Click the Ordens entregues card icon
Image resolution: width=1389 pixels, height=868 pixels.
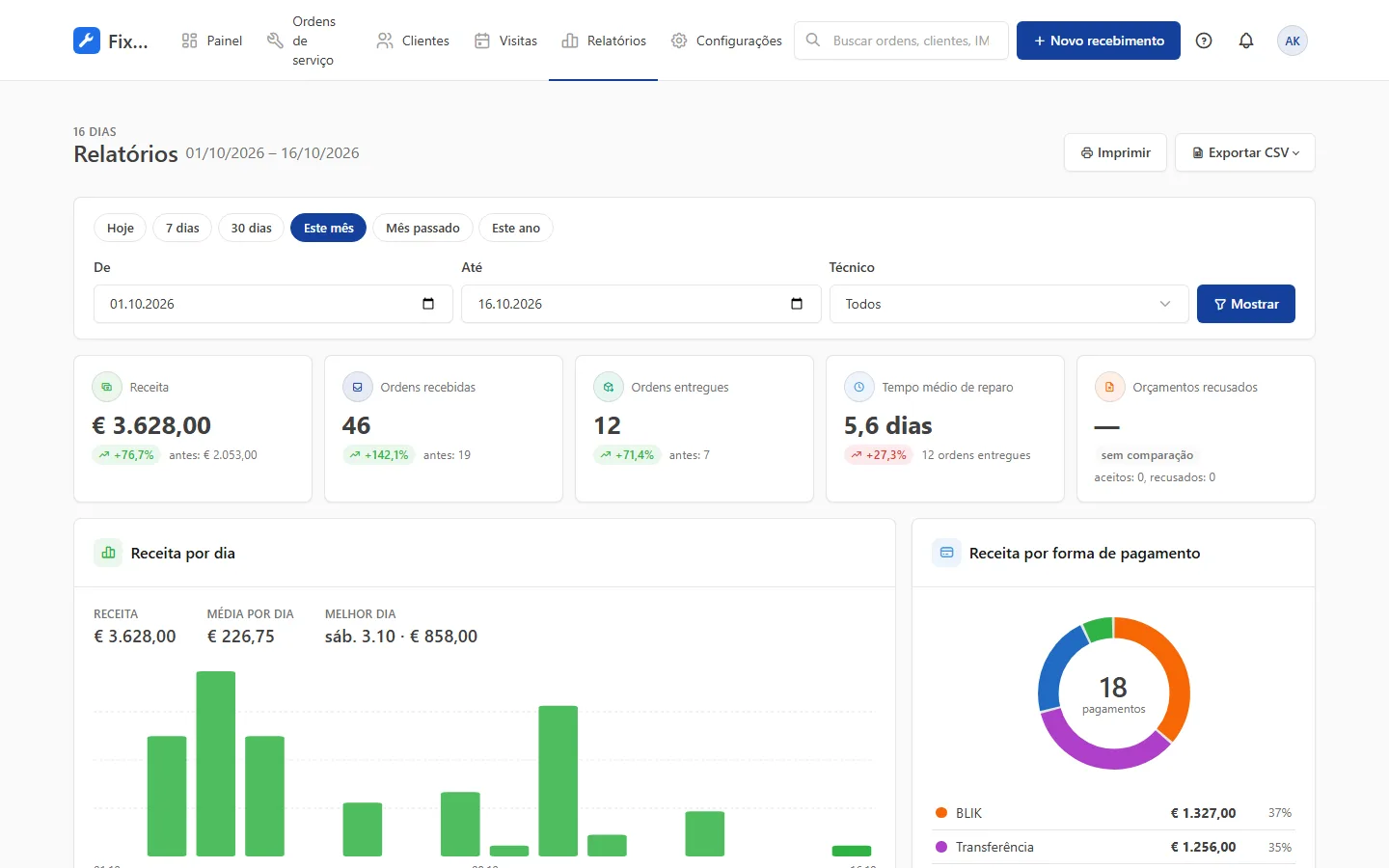[x=609, y=387]
